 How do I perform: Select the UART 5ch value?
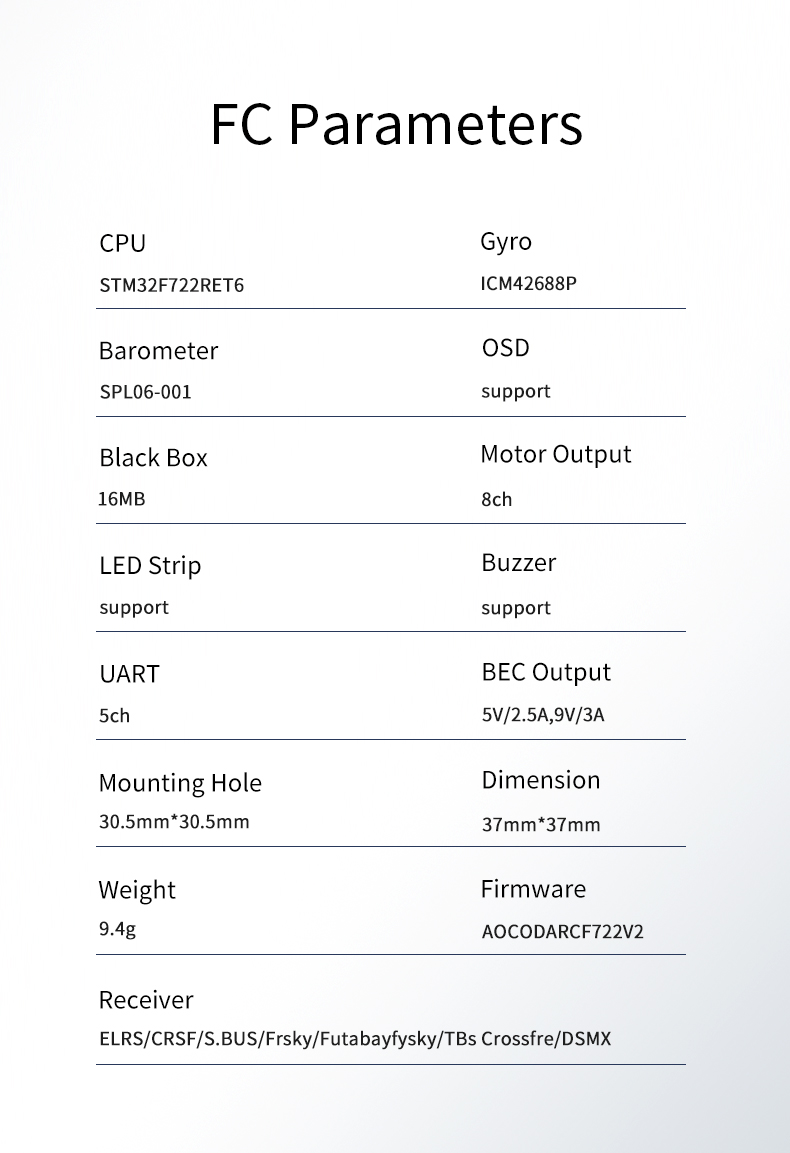[x=114, y=715]
